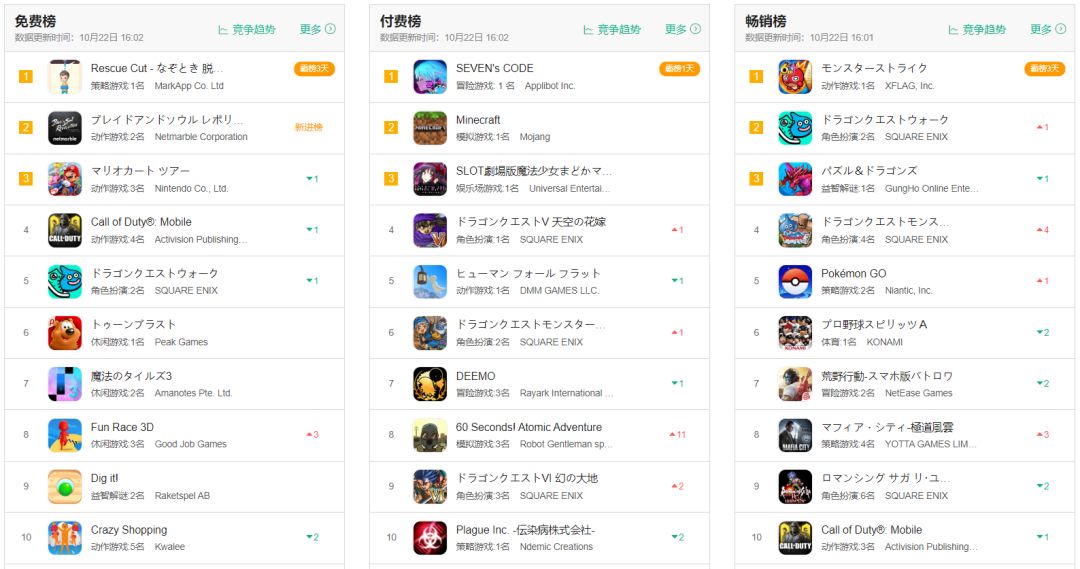Open the Plague Inc. biohazard icon
1080x569 pixels.
[430, 538]
